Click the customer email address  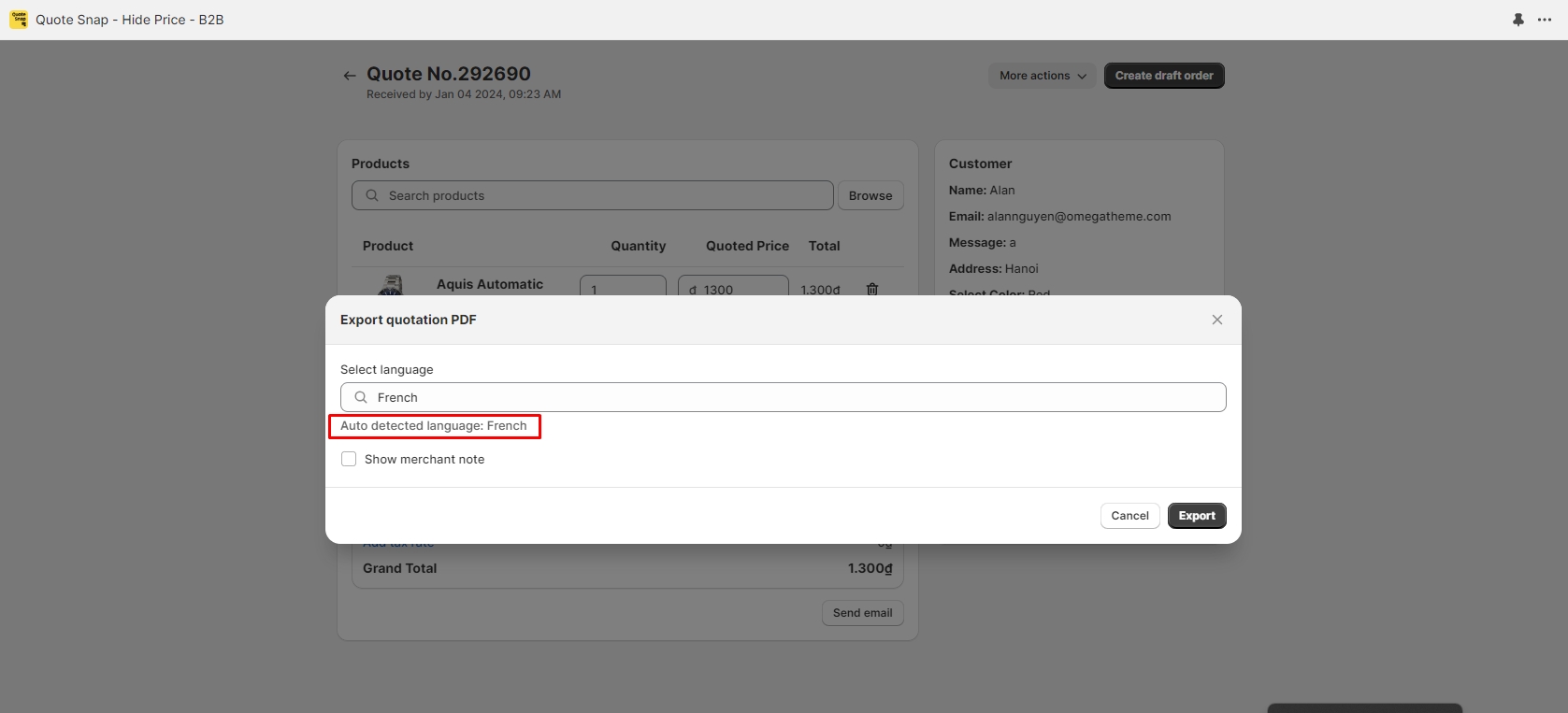coord(1078,216)
